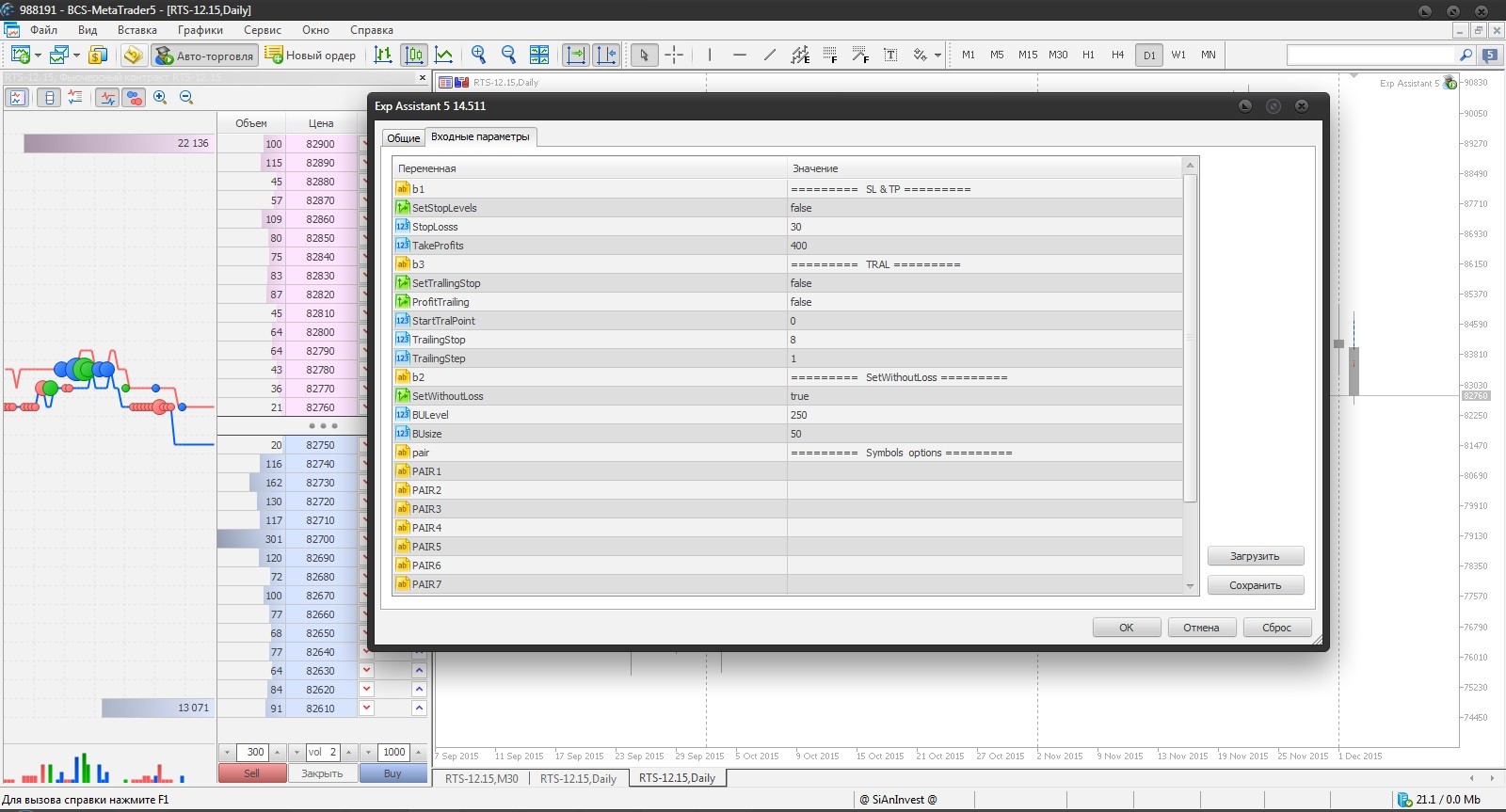Viewport: 1506px width, 812px height.
Task: Open the Вставка menu
Action: [137, 30]
